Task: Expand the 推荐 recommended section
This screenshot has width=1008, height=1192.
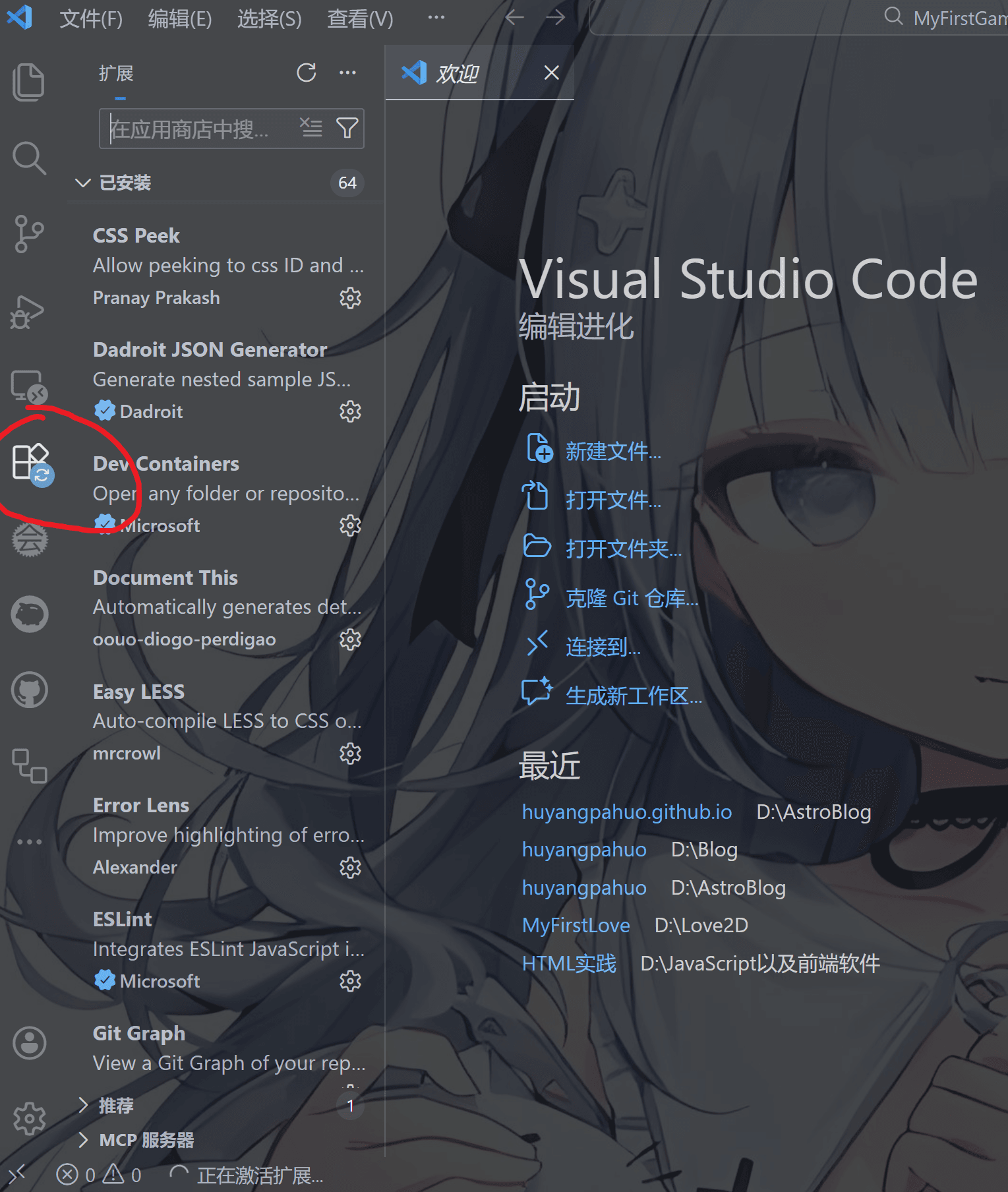Action: 83,1105
